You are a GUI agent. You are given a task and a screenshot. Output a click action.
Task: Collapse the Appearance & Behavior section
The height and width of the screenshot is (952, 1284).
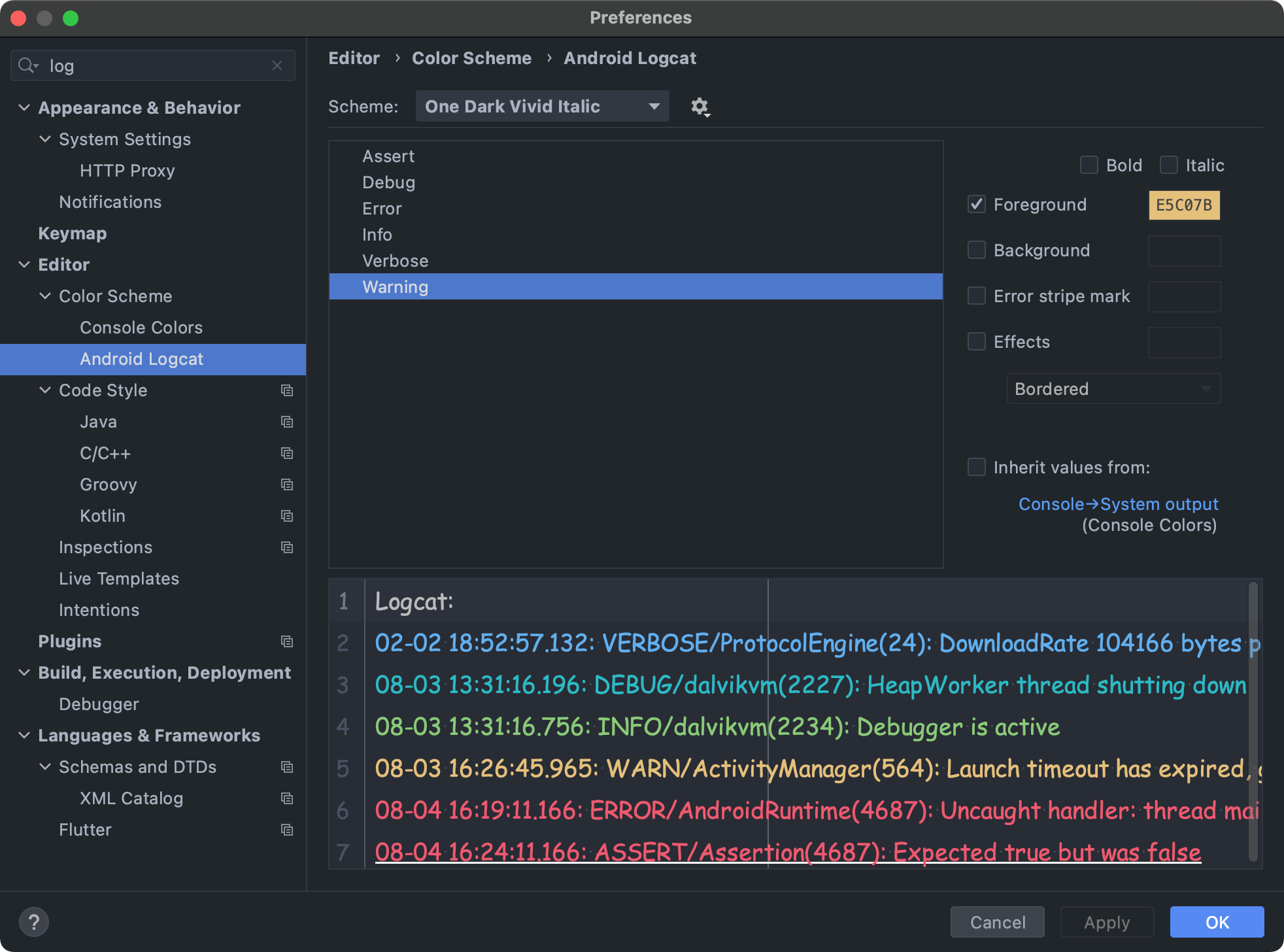24,107
